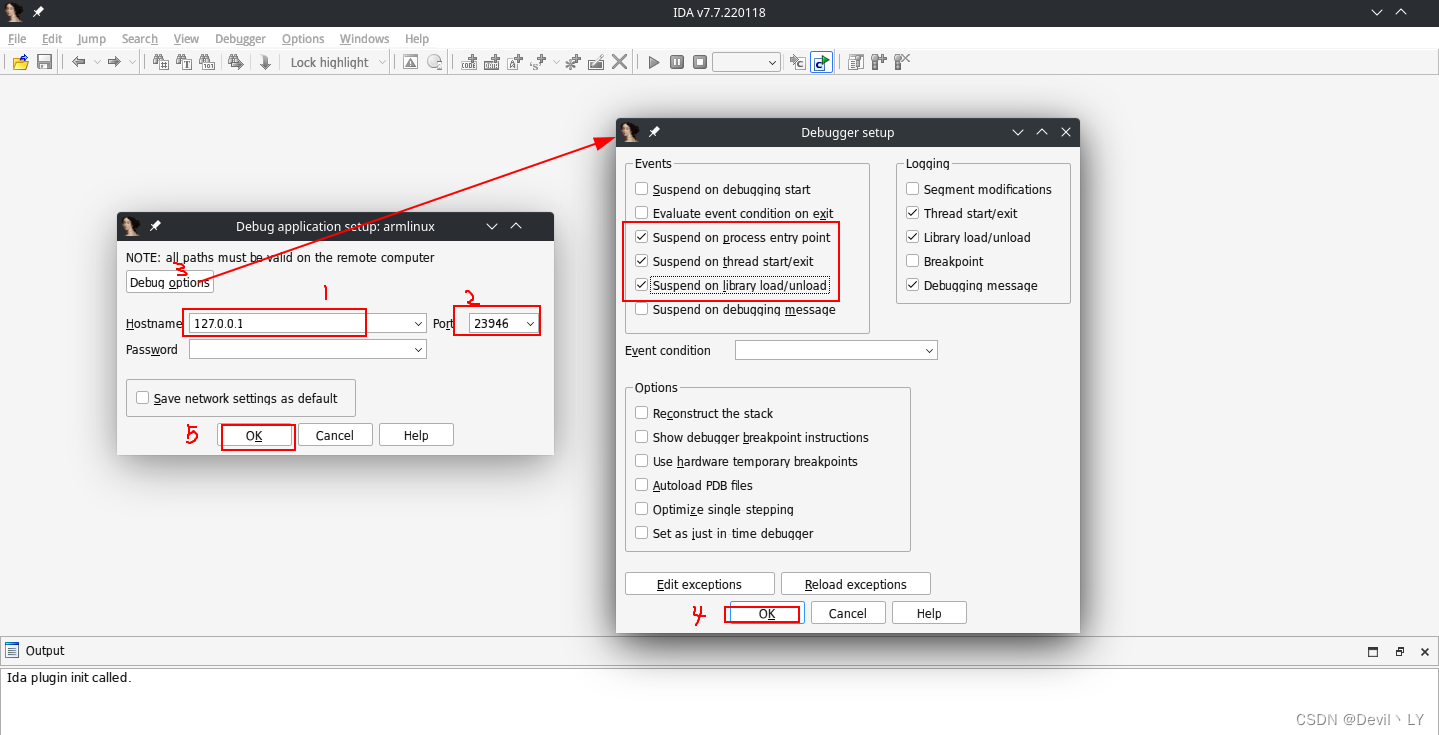1439x735 pixels.
Task: Click the Convert to code icon
Action: pyautogui.click(x=468, y=62)
